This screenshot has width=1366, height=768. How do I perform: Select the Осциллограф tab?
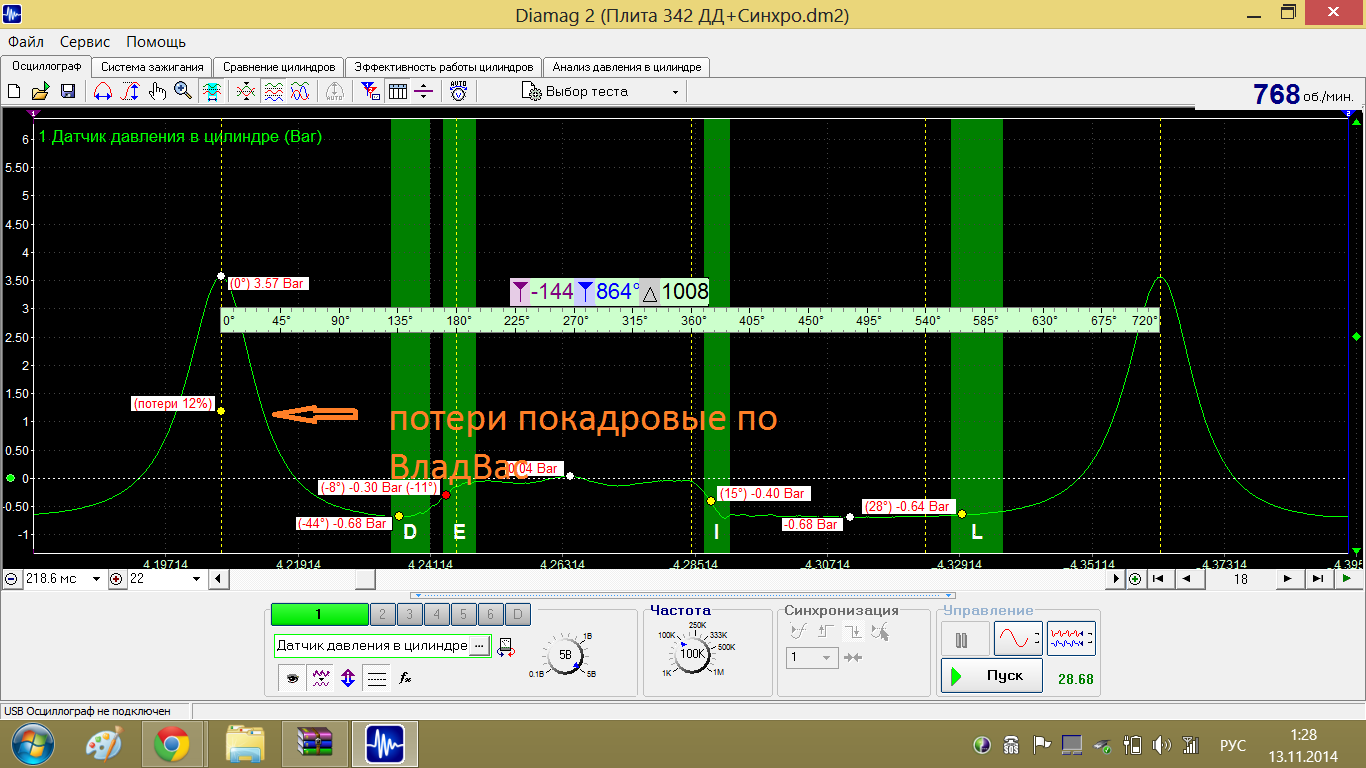[x=46, y=66]
